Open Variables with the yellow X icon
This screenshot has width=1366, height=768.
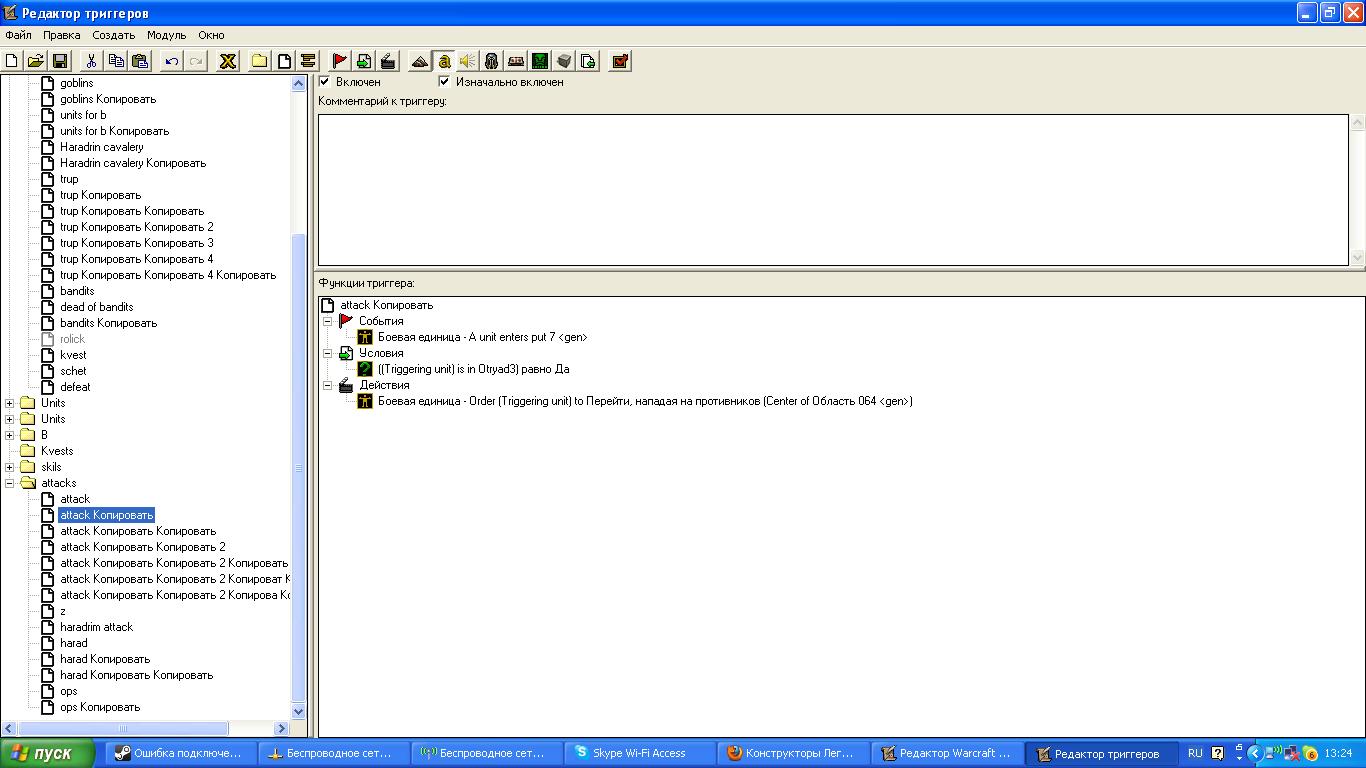coord(228,61)
